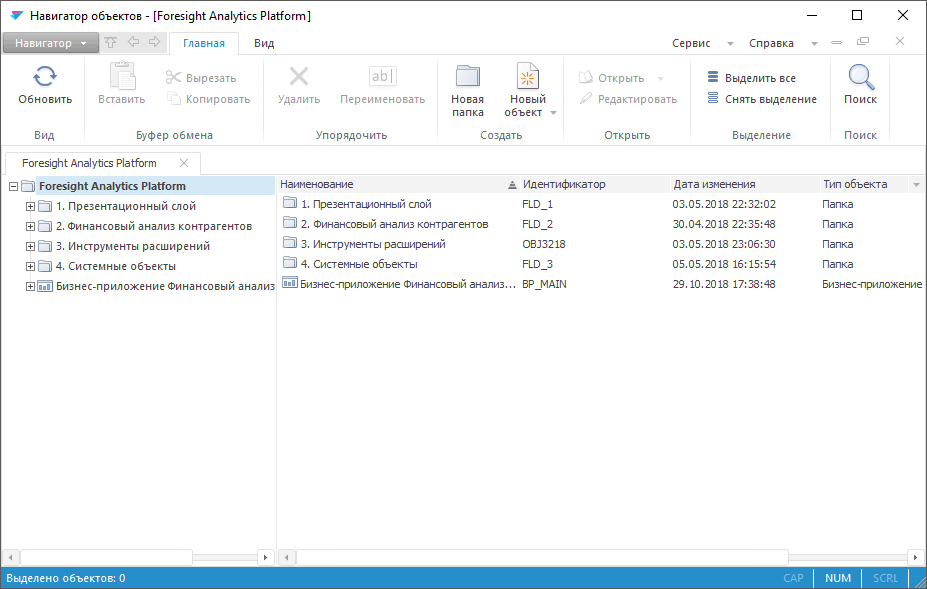
Task: Open the Новый объект dropdown arrow
Action: 553,113
